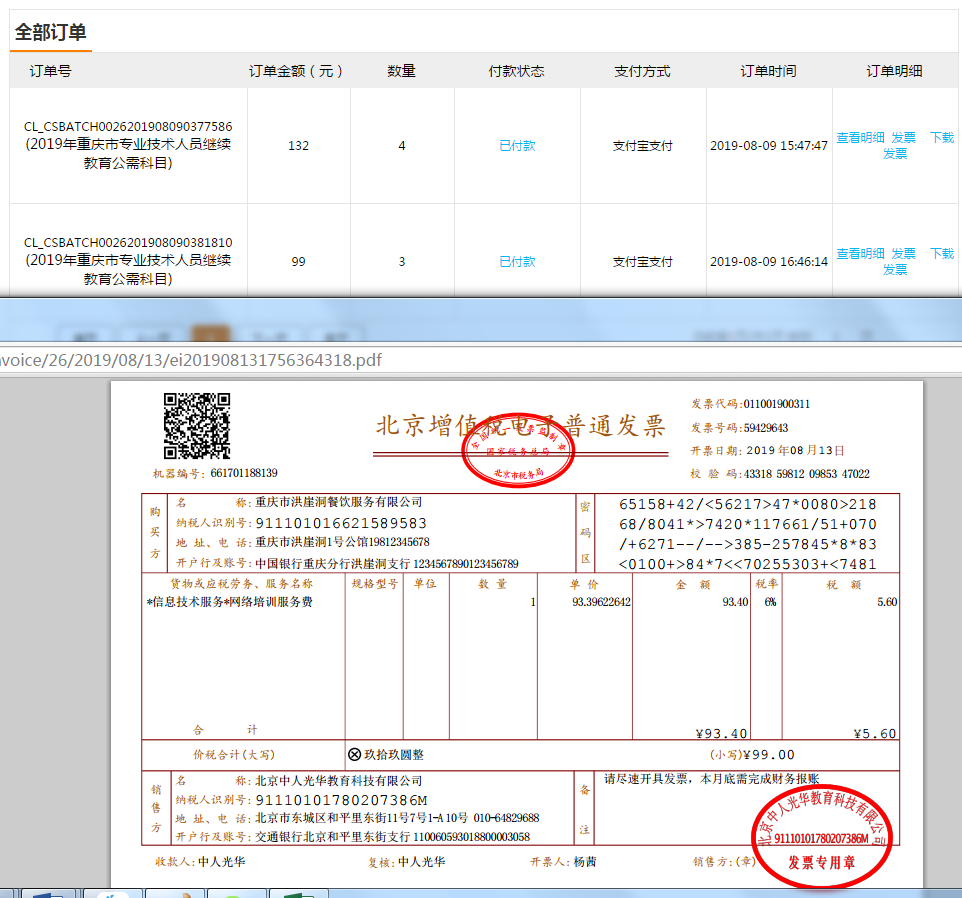Click the total amount ¥99.00
Image resolution: width=962 pixels, height=898 pixels.
(x=769, y=754)
